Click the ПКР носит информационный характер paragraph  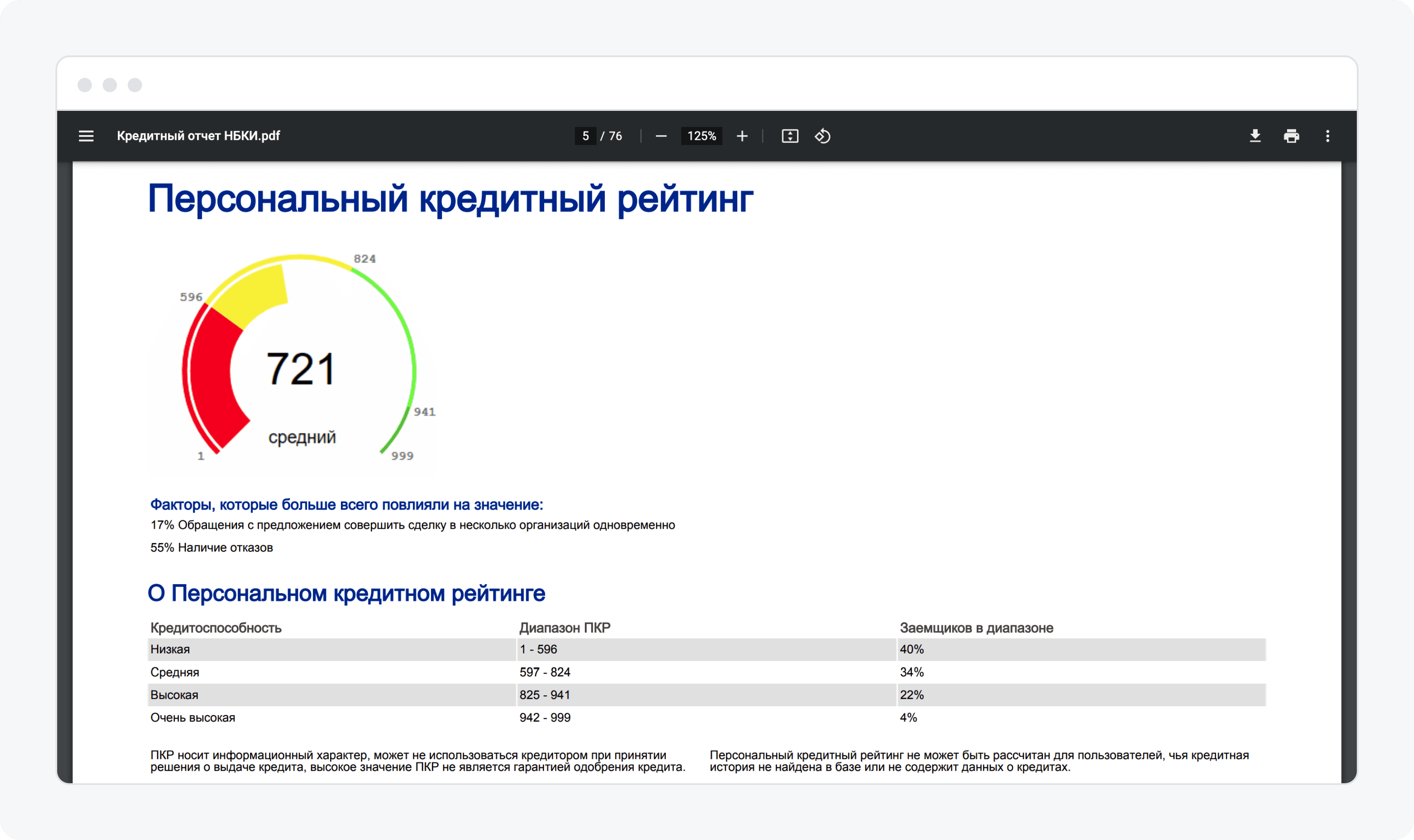(418, 761)
